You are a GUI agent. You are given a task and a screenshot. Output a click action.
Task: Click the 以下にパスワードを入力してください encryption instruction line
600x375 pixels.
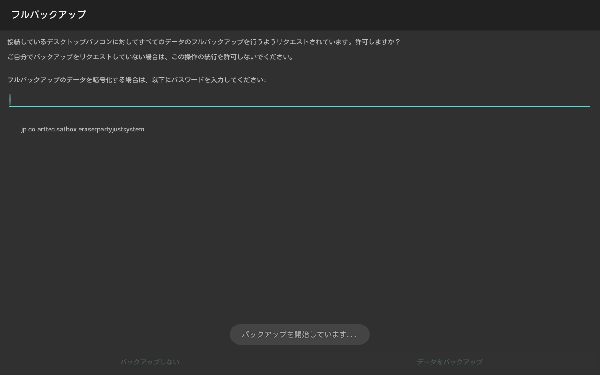137,80
